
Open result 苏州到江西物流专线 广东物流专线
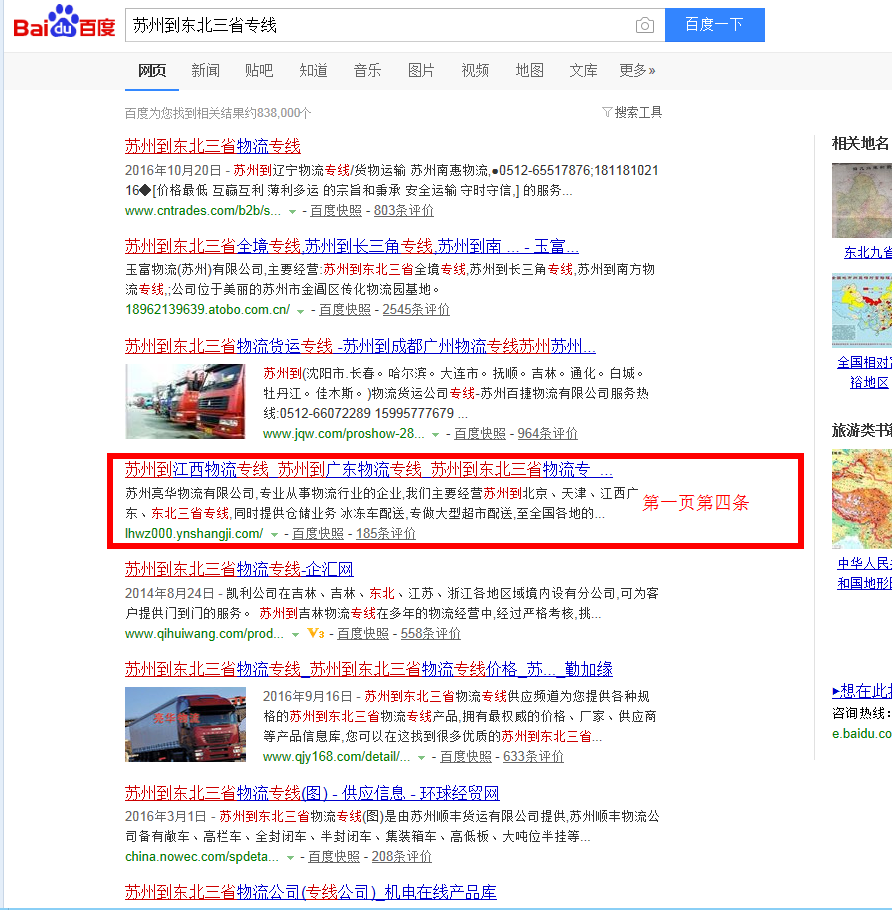(x=369, y=470)
